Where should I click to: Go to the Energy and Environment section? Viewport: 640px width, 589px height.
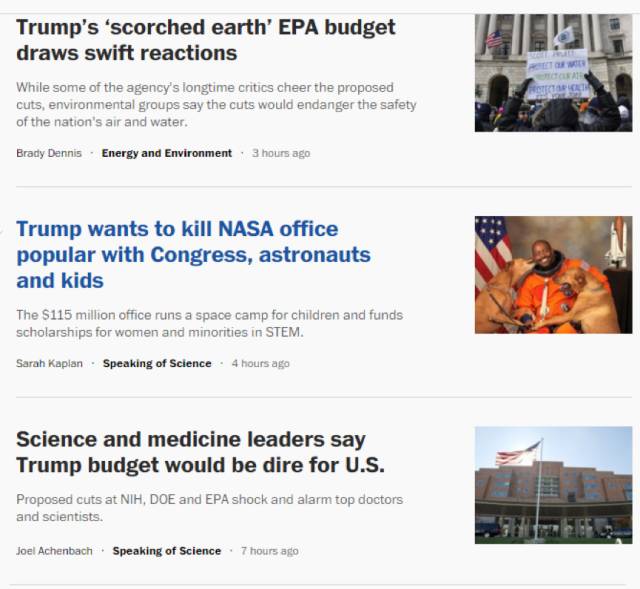167,153
